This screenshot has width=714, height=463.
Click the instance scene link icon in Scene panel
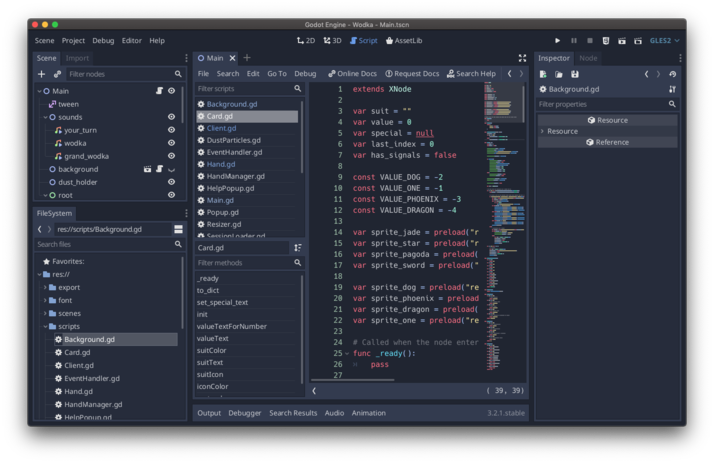point(57,74)
